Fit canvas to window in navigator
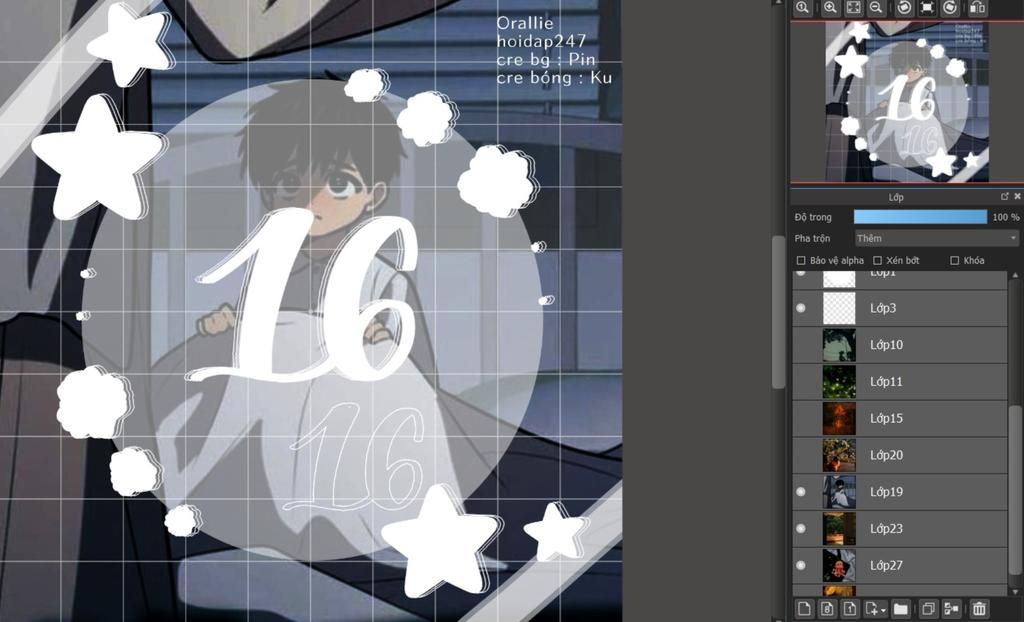Screen dimensions: 1024x622 click(853, 8)
